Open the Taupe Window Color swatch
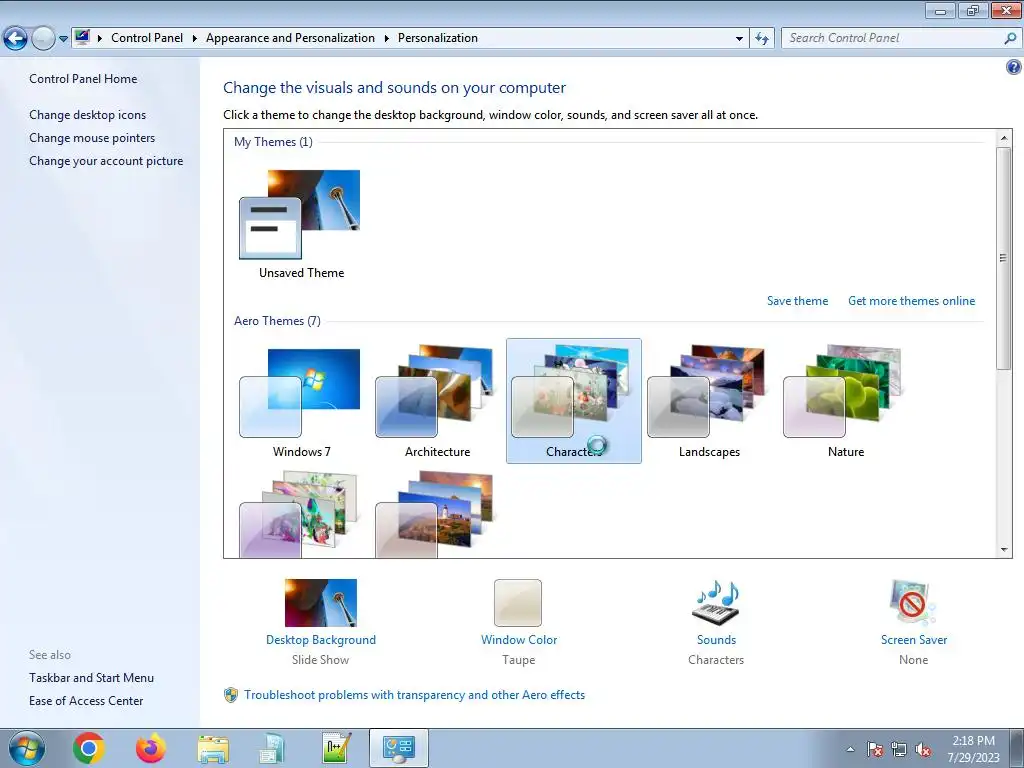This screenshot has height=768, width=1024. [x=518, y=603]
